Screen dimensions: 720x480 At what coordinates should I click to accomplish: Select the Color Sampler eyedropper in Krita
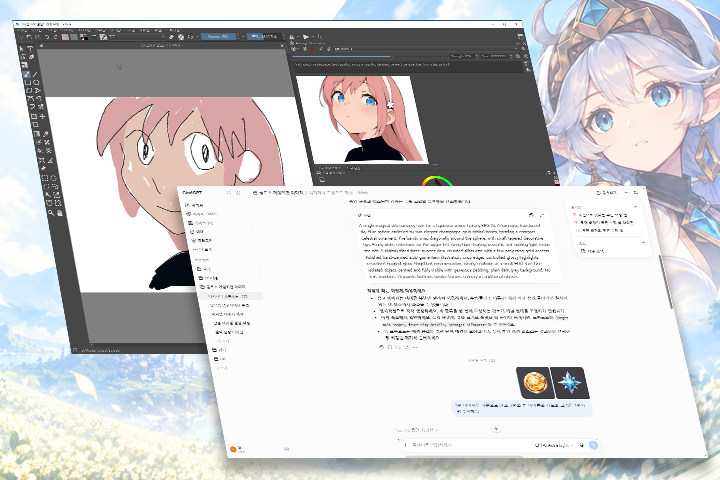coord(45,134)
